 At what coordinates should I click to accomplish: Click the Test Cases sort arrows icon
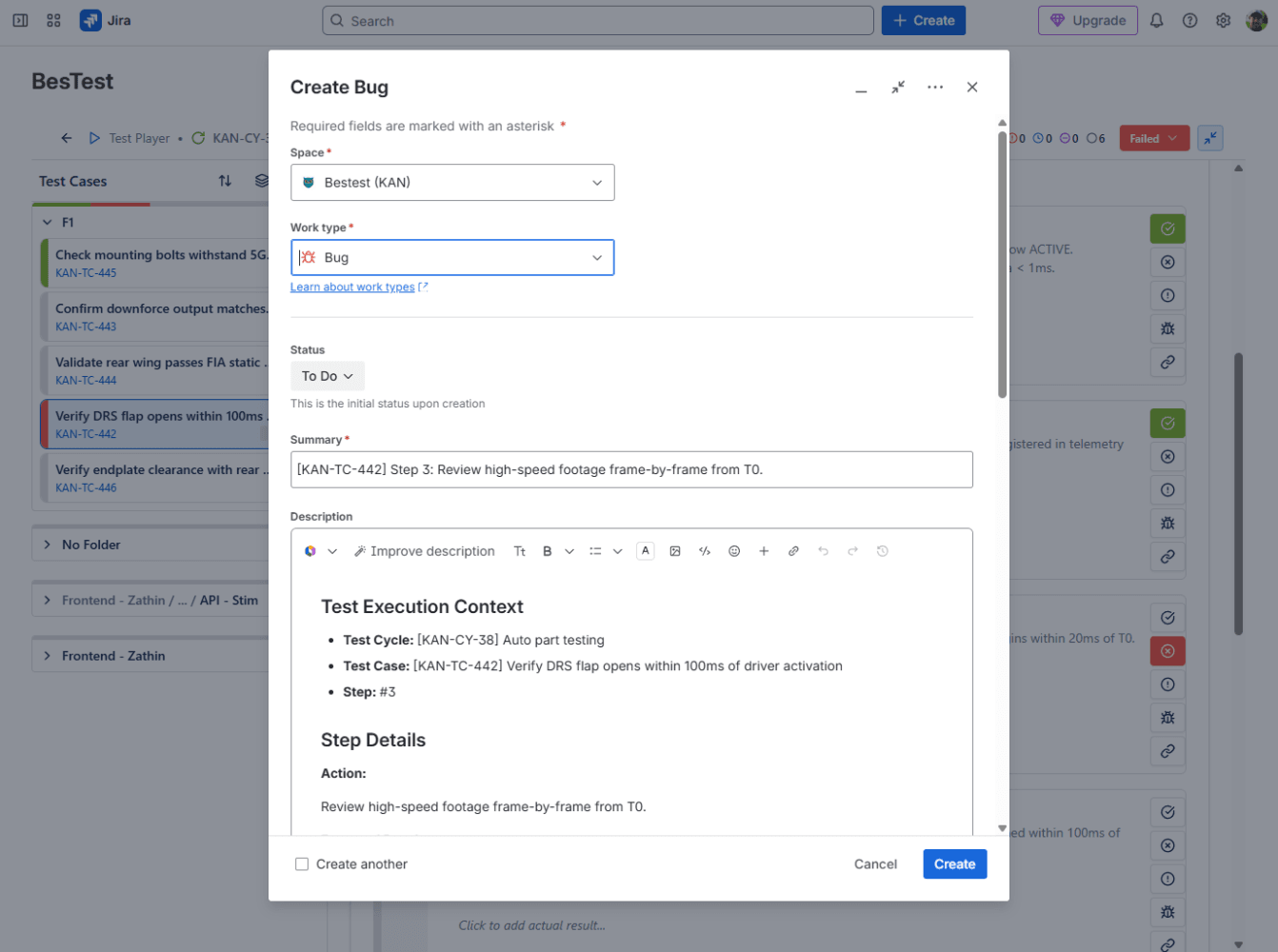(x=225, y=181)
